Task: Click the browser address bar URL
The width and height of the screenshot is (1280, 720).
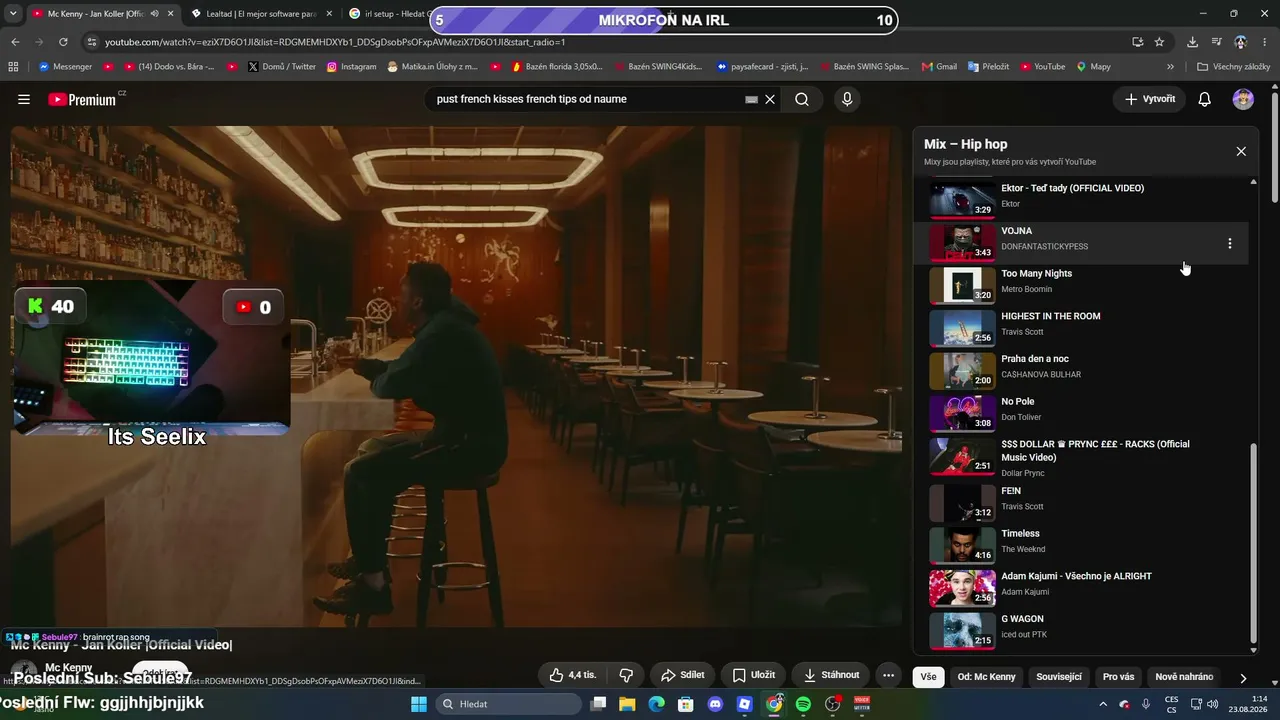Action: 335,42
